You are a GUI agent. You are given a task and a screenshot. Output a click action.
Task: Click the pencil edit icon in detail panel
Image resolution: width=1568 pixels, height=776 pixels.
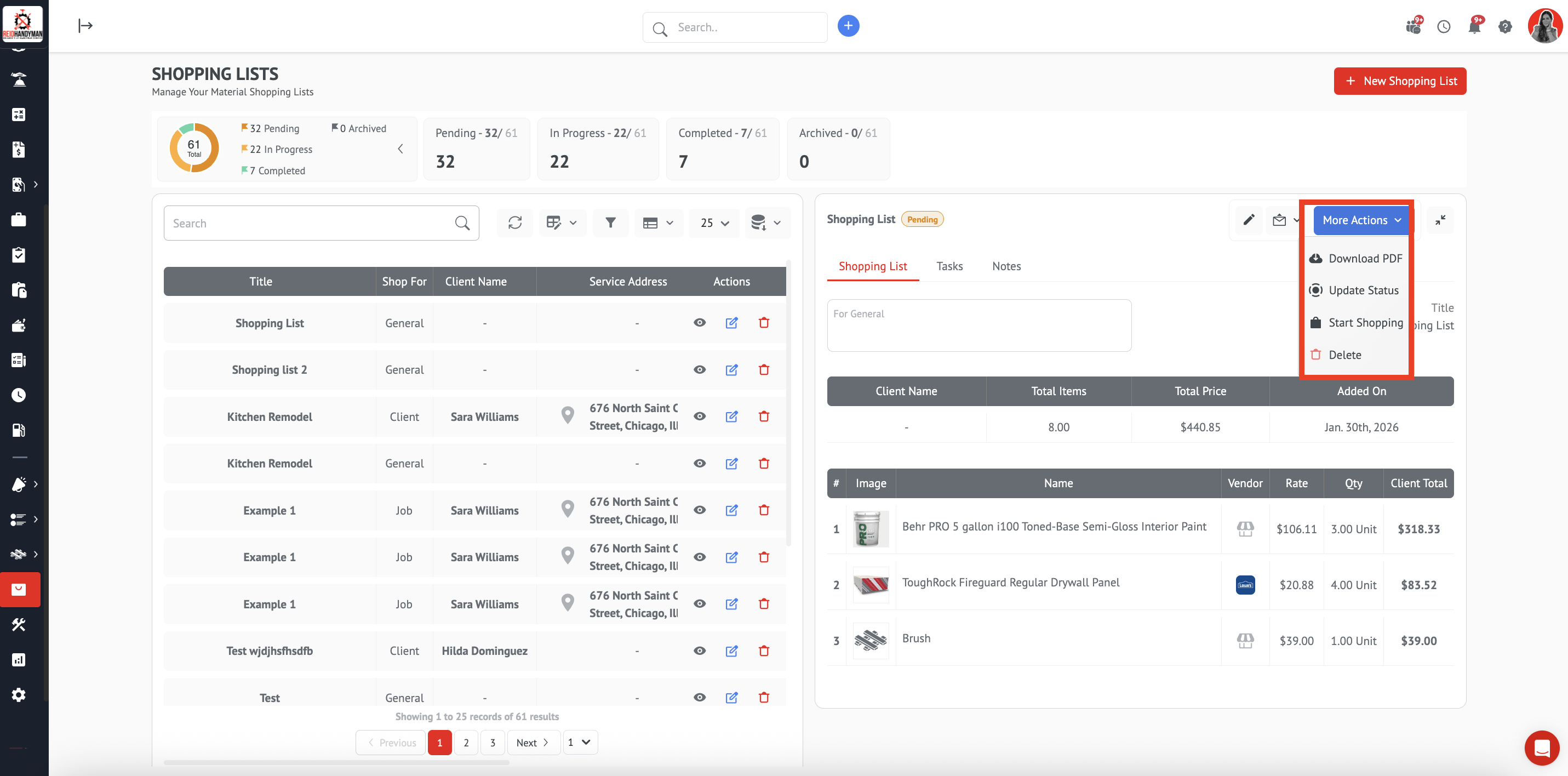1249,220
